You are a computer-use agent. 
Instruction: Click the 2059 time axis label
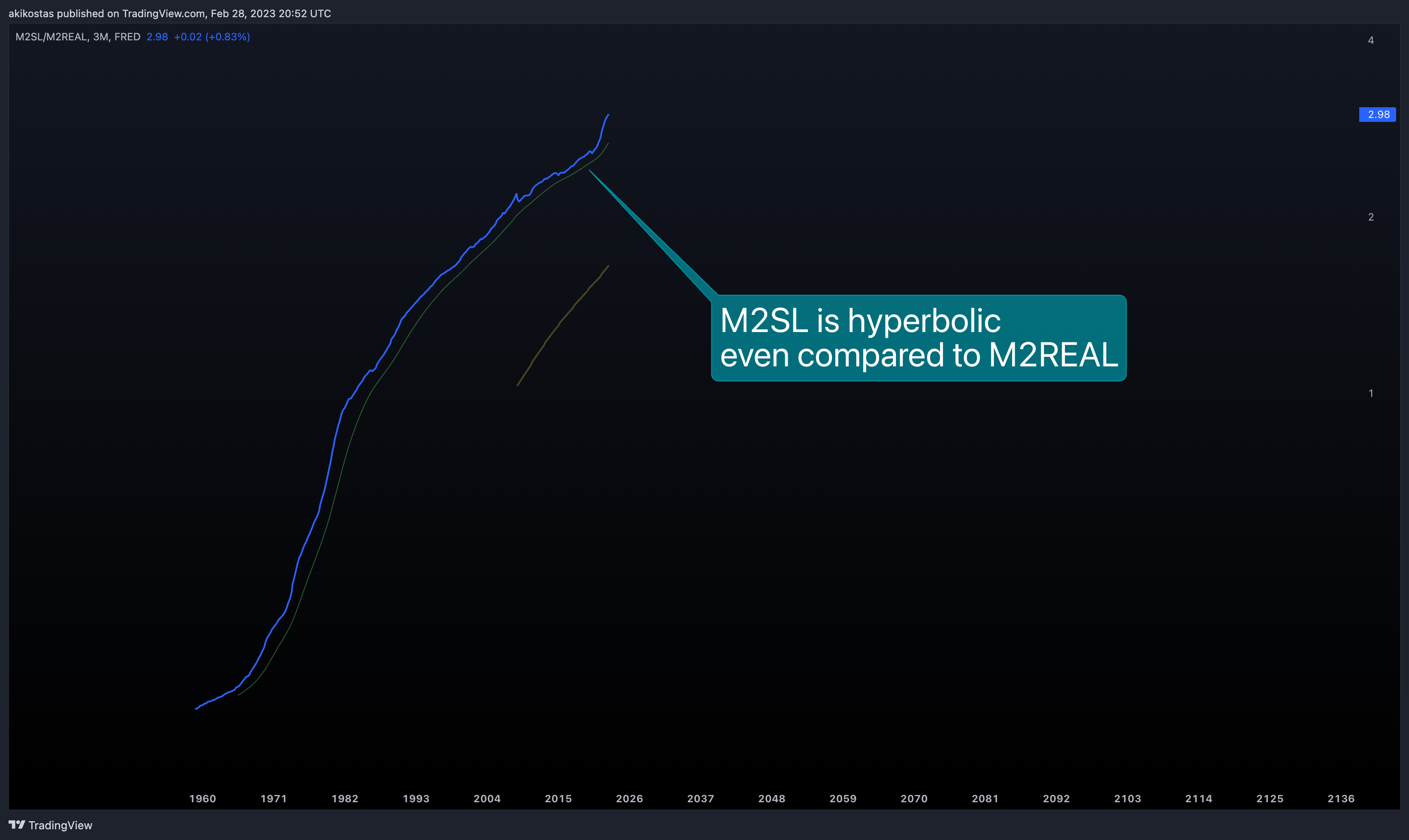coord(843,799)
